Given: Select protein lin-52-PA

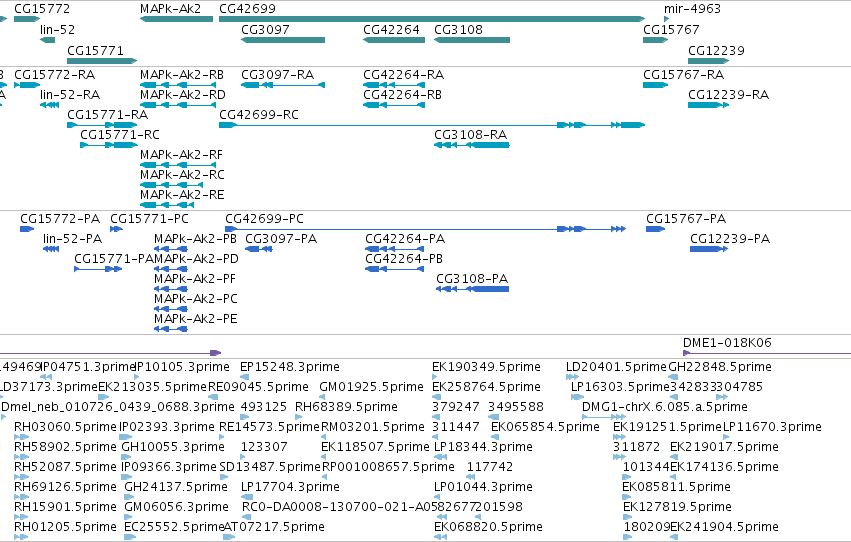Looking at the screenshot, I should click(51, 249).
